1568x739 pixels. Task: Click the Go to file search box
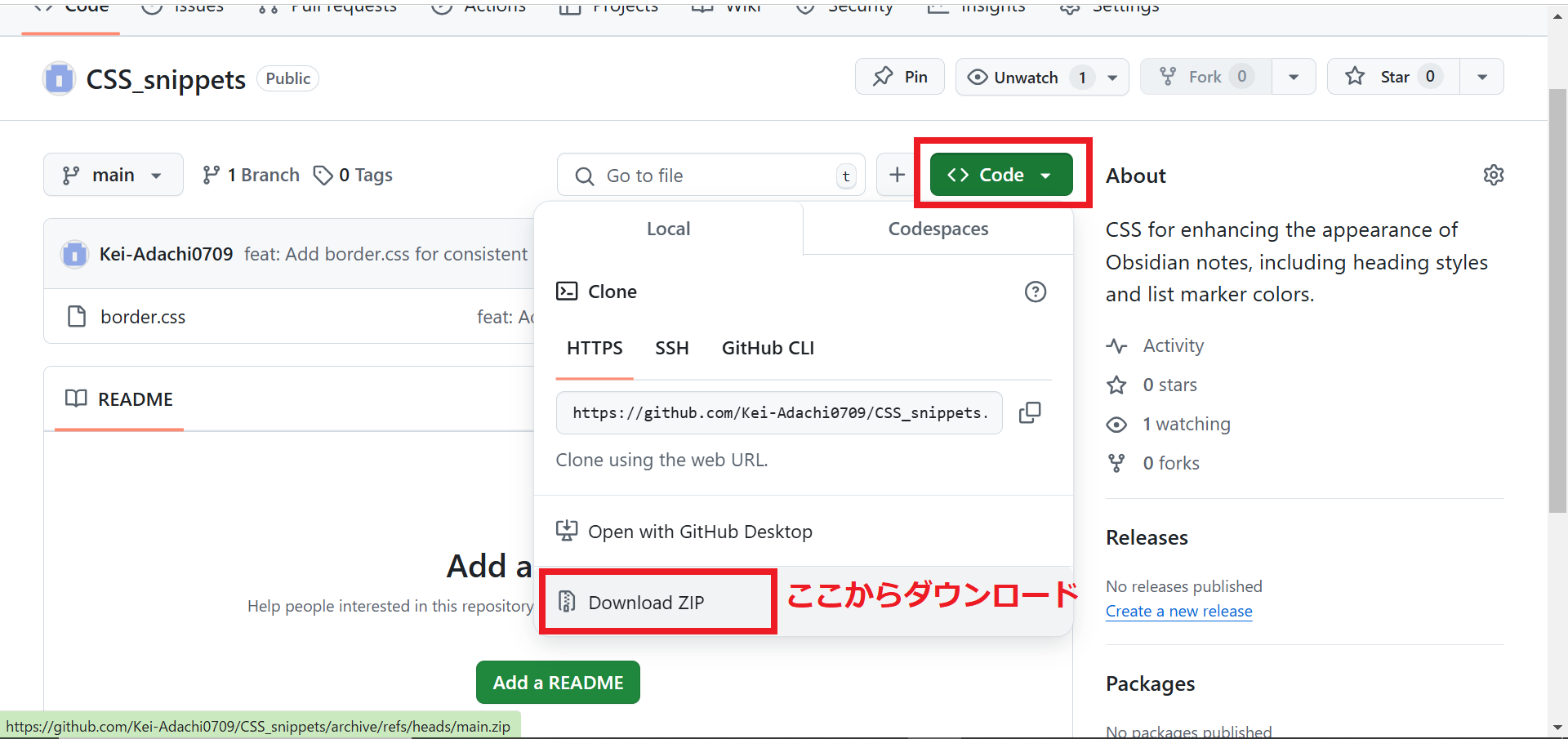tap(711, 175)
